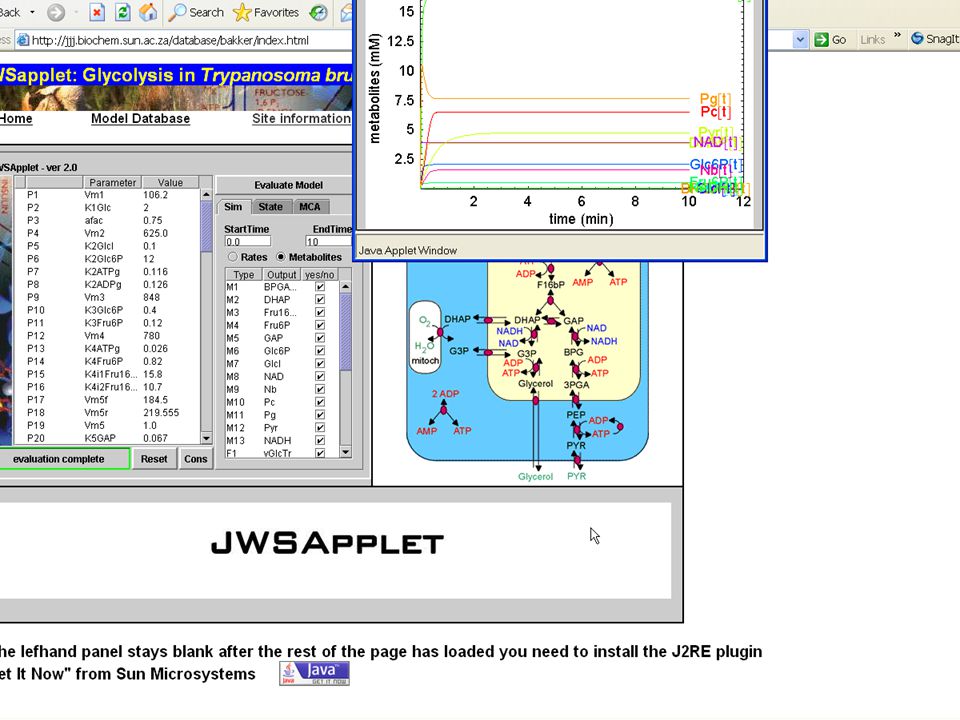Open the address bar dropdown arrow
Screen dimensions: 960x720
pyautogui.click(x=800, y=40)
